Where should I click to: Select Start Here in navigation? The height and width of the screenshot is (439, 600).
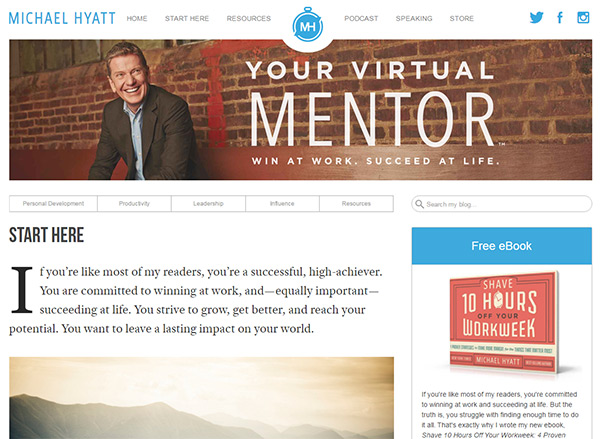click(187, 18)
